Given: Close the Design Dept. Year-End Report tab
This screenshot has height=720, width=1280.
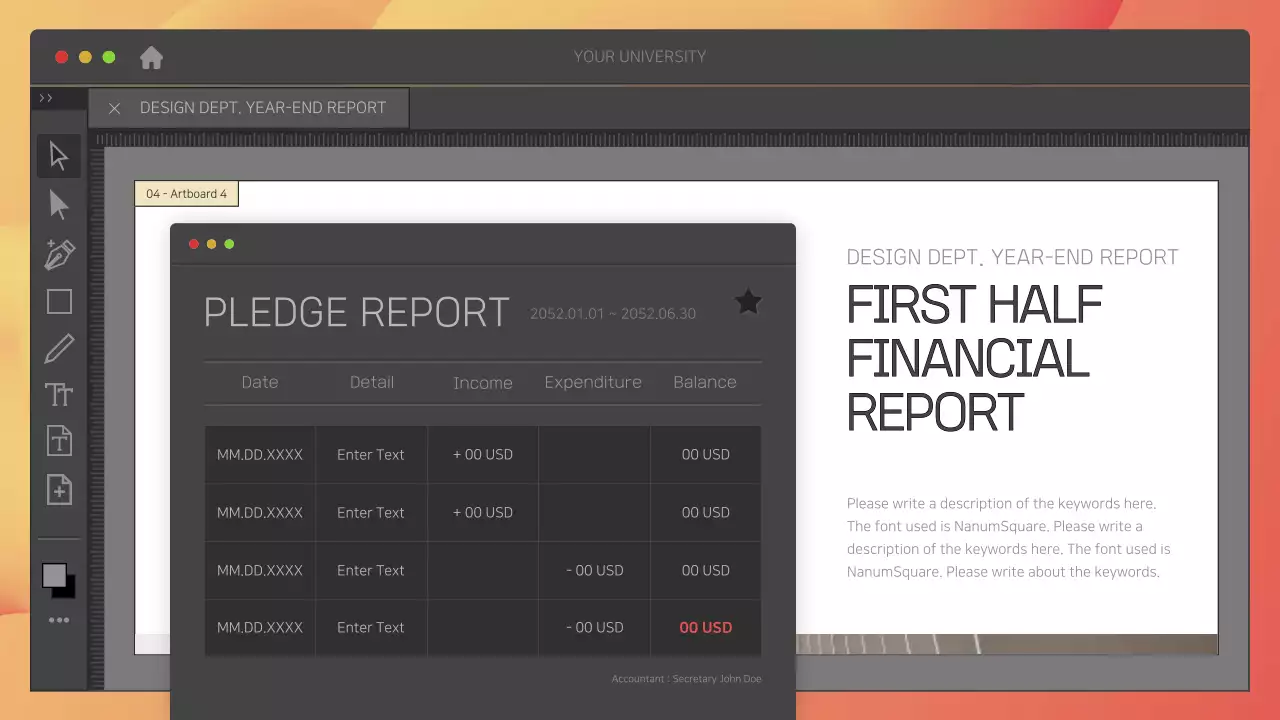Looking at the screenshot, I should point(114,108).
